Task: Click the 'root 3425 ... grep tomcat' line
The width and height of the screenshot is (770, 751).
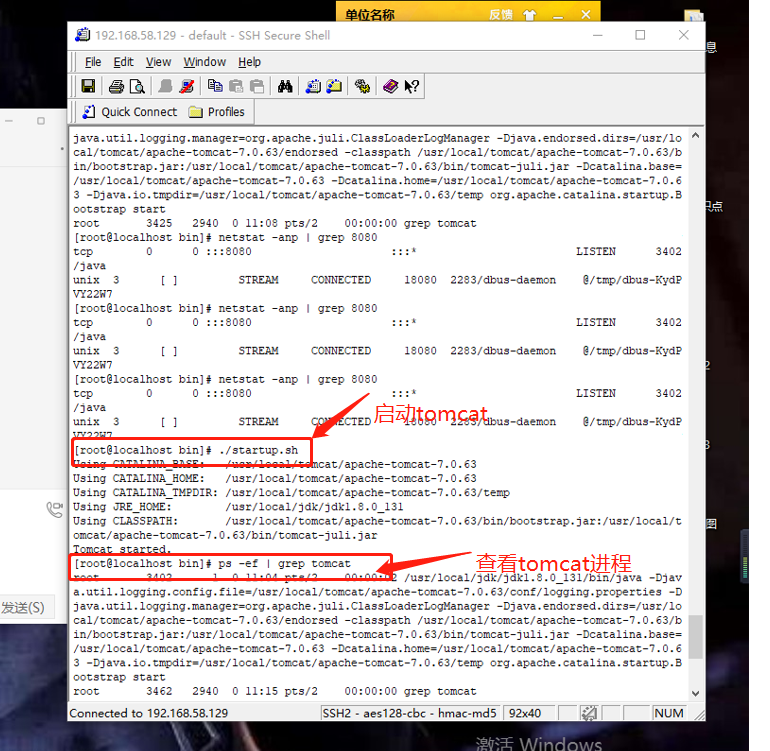Action: point(275,223)
